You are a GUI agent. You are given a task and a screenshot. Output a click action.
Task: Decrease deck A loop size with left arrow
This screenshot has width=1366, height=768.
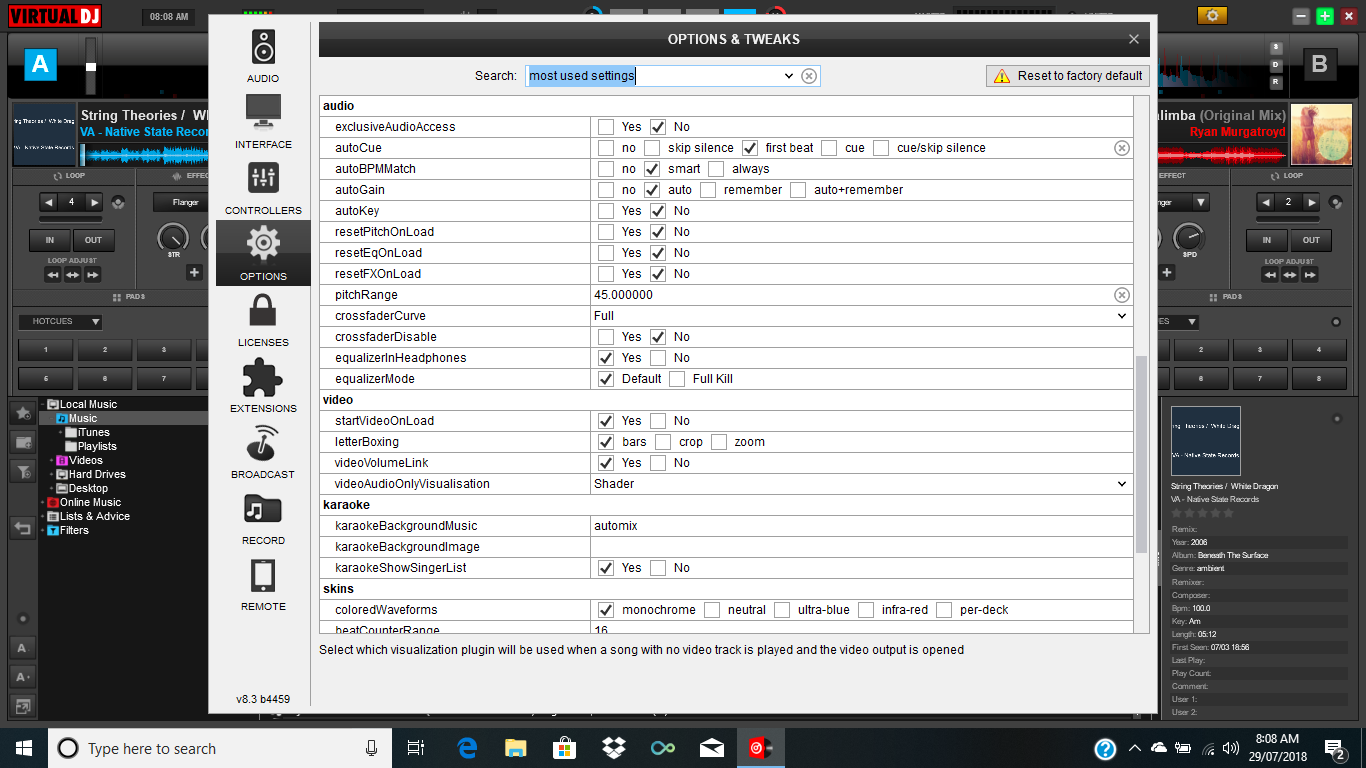49,202
